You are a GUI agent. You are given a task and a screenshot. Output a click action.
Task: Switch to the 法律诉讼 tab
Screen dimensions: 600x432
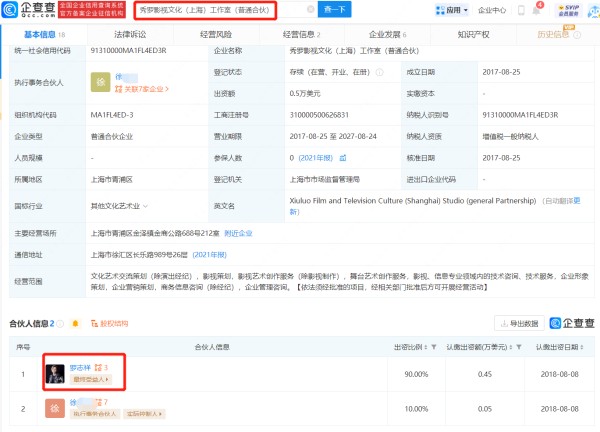click(130, 35)
